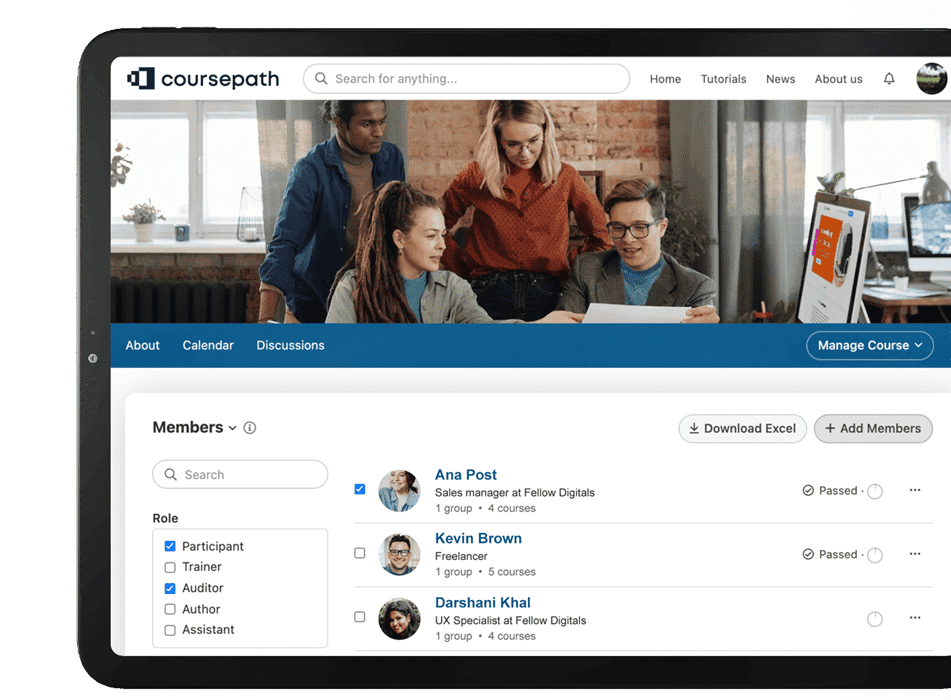The image size is (951, 700).
Task: Click the Add Members button
Action: [x=873, y=429]
